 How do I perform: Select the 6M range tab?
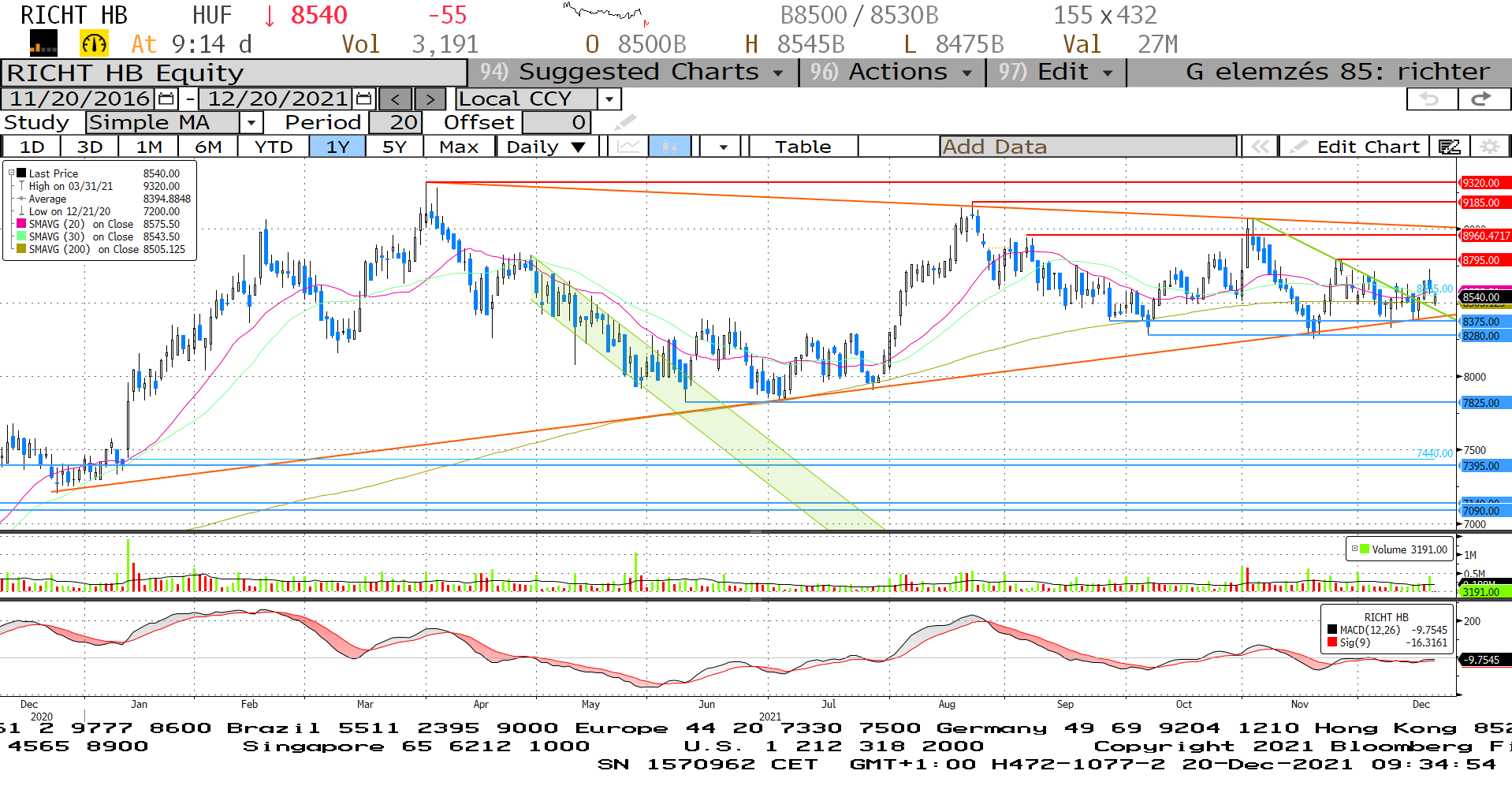(208, 147)
